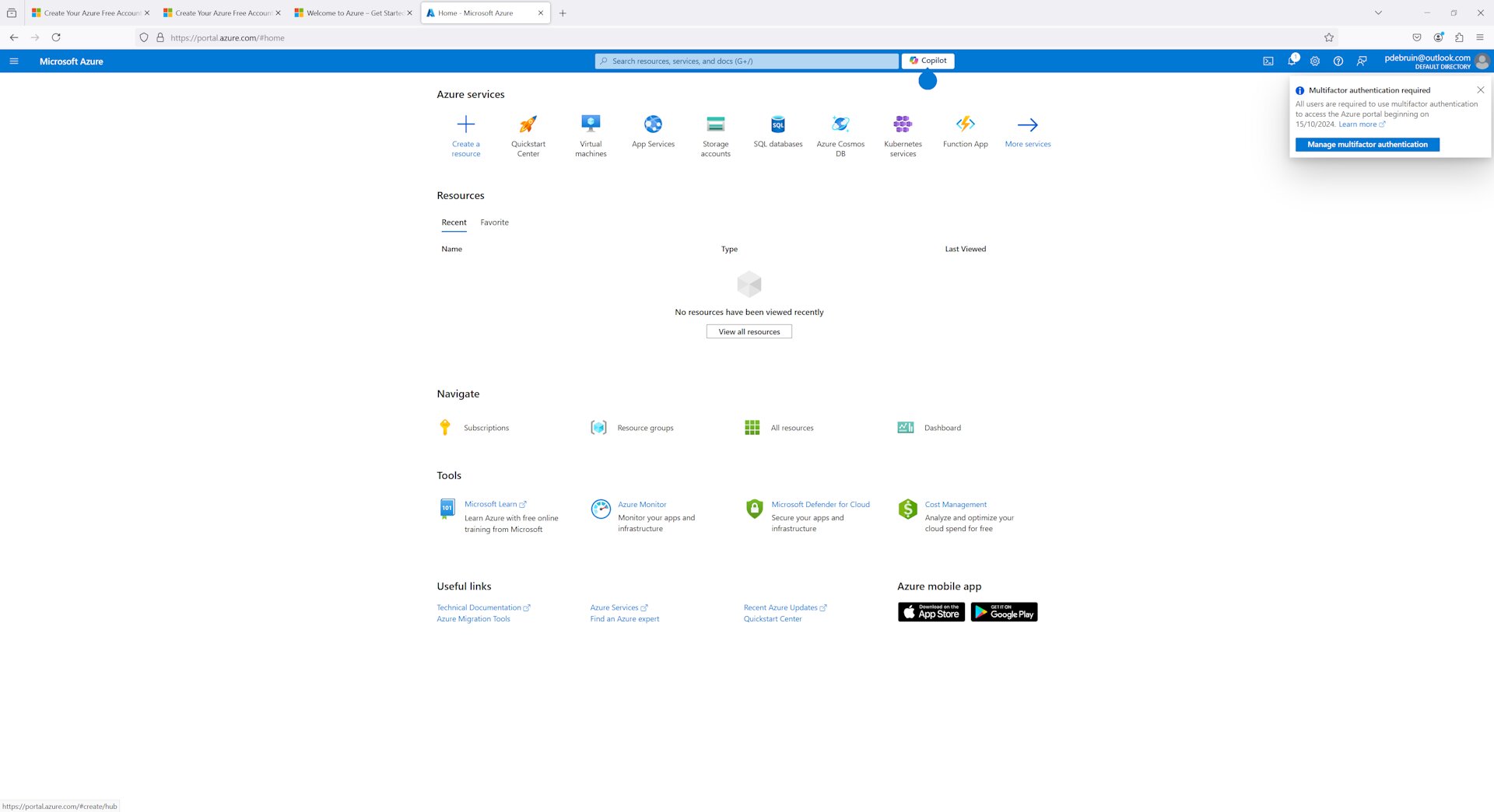Image resolution: width=1494 pixels, height=812 pixels.
Task: Open Cost Management from Tools
Action: (955, 504)
